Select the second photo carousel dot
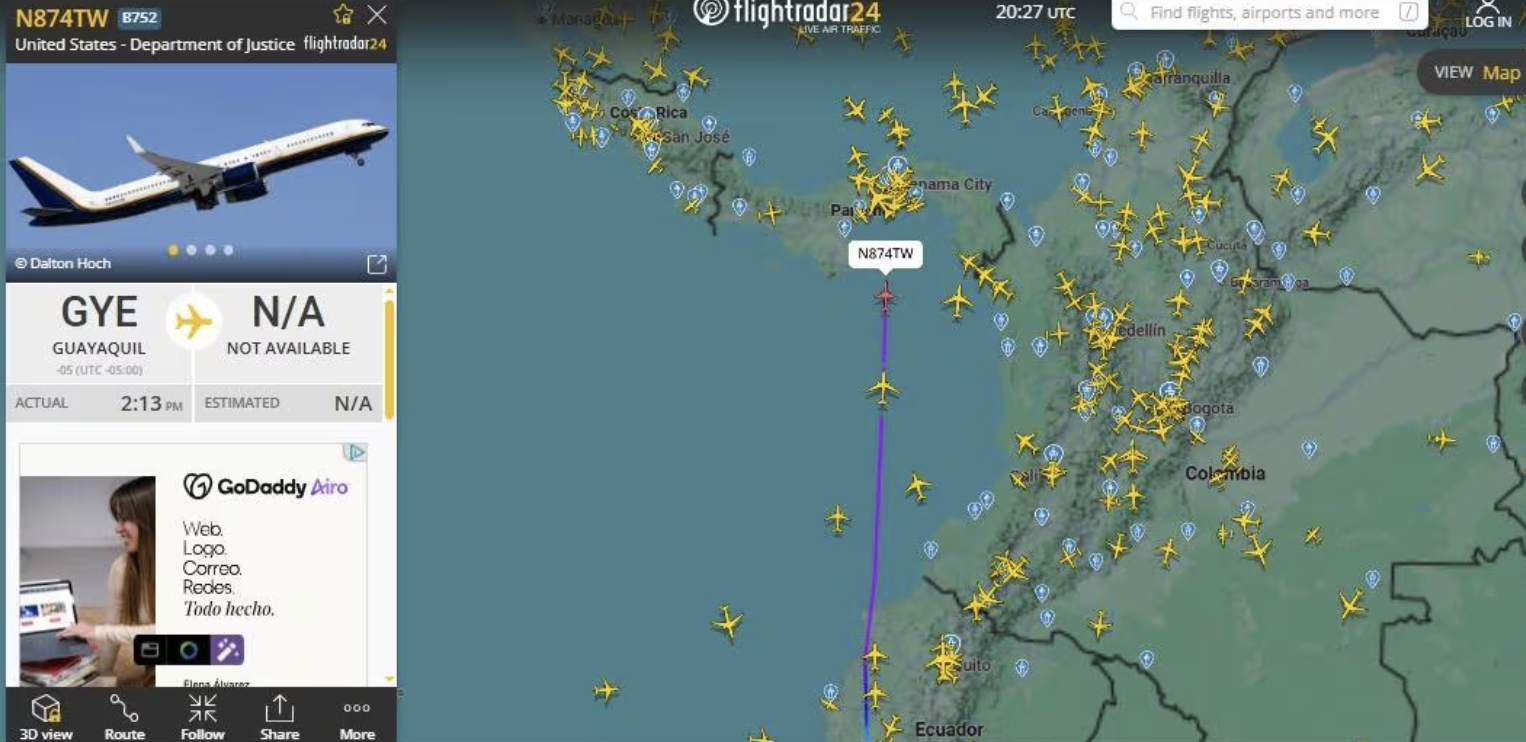The height and width of the screenshot is (742, 1526). tap(192, 250)
